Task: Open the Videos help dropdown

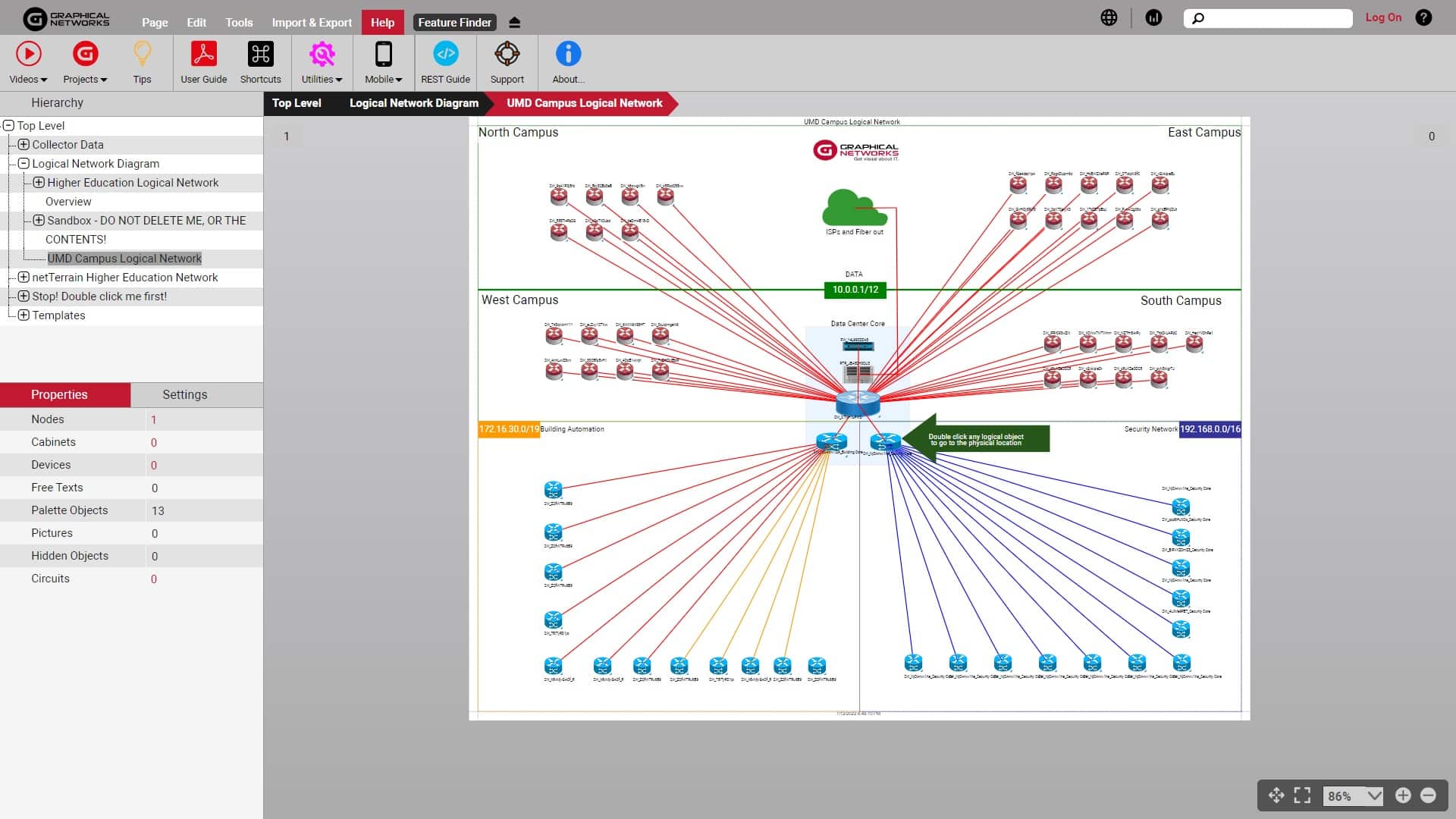Action: (x=29, y=63)
